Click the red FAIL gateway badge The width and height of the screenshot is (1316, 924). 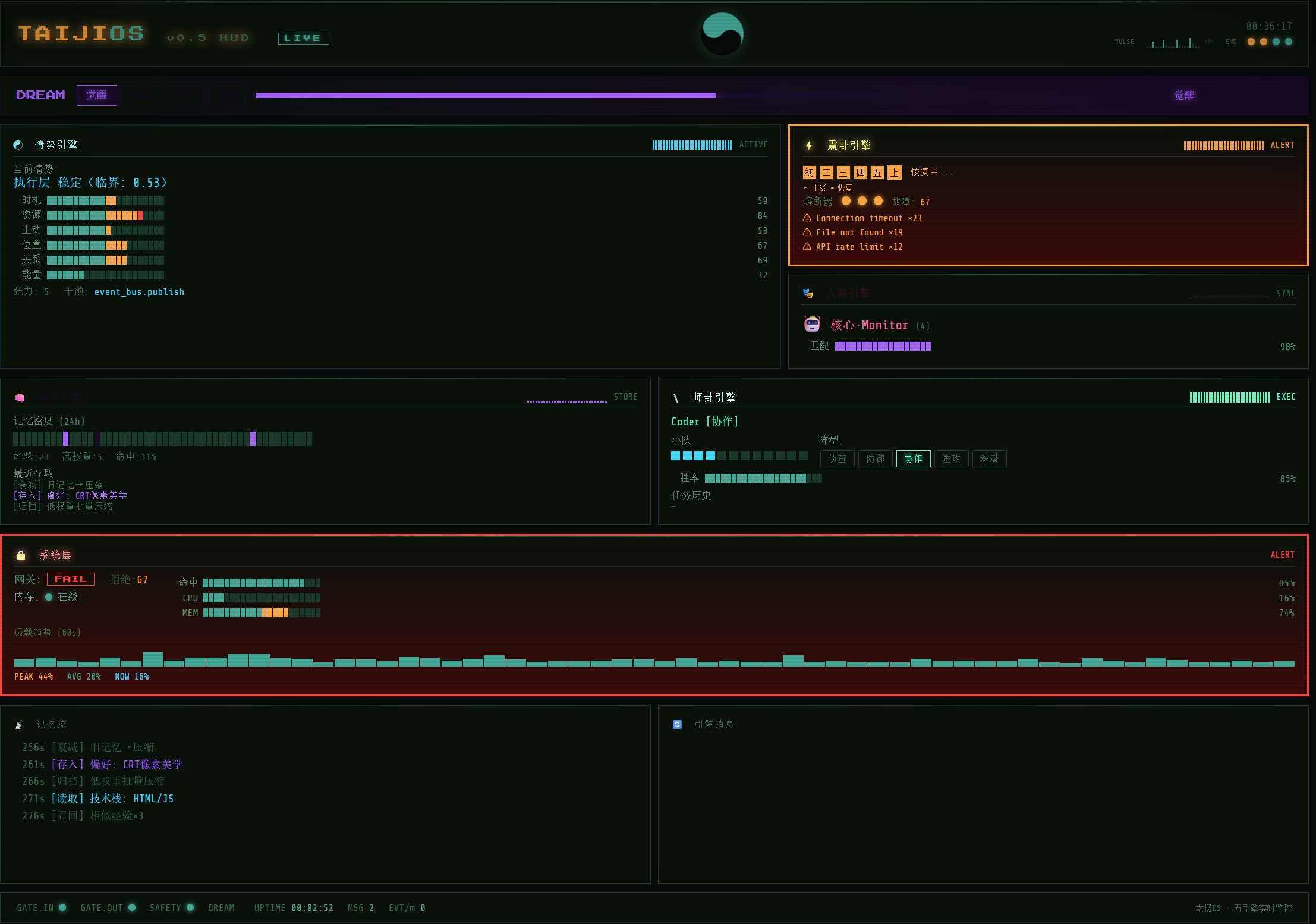(x=71, y=579)
